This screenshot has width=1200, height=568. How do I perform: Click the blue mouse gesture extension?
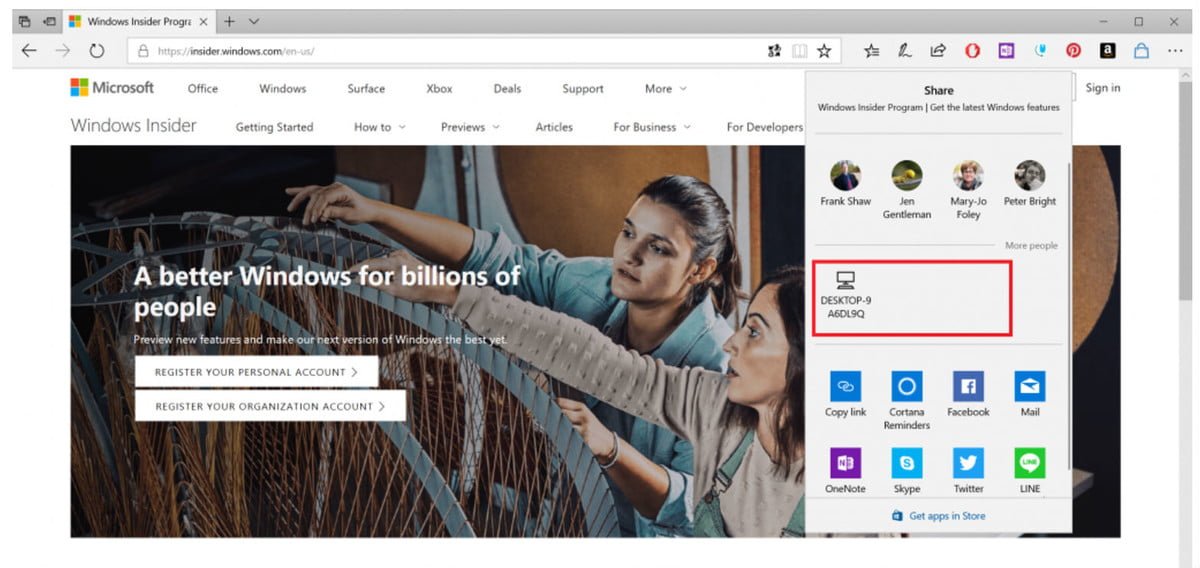click(x=1040, y=50)
